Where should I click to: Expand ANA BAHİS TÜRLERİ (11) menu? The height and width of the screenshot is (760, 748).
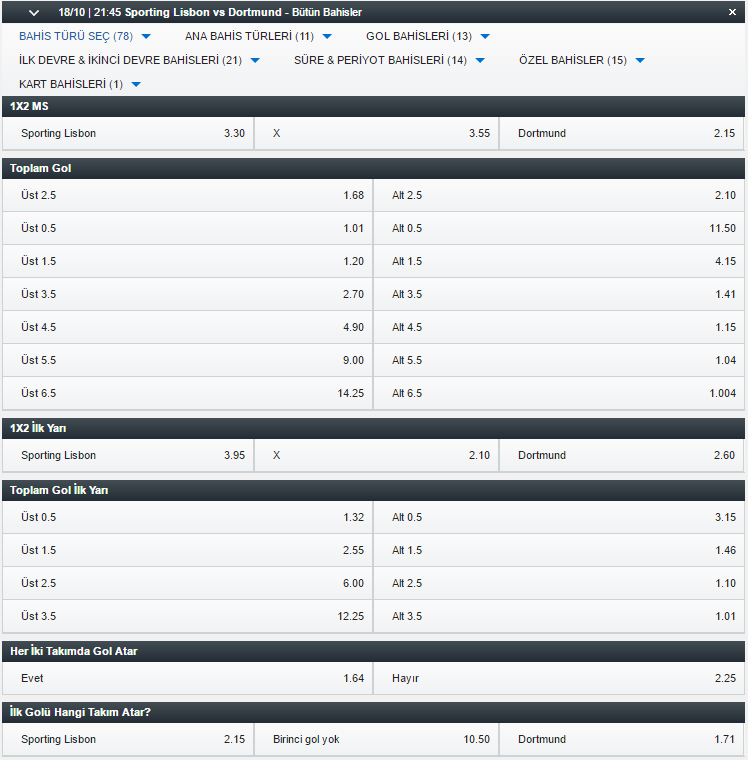coord(258,36)
